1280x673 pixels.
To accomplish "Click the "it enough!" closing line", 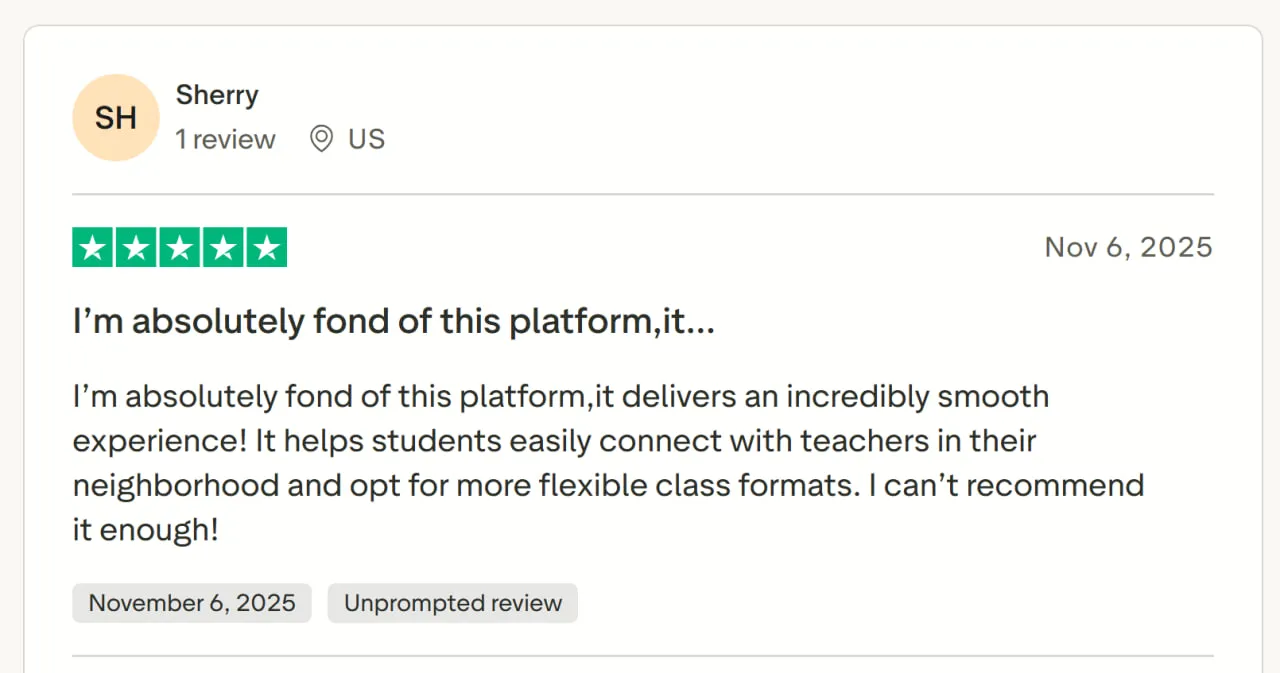I will [x=147, y=529].
